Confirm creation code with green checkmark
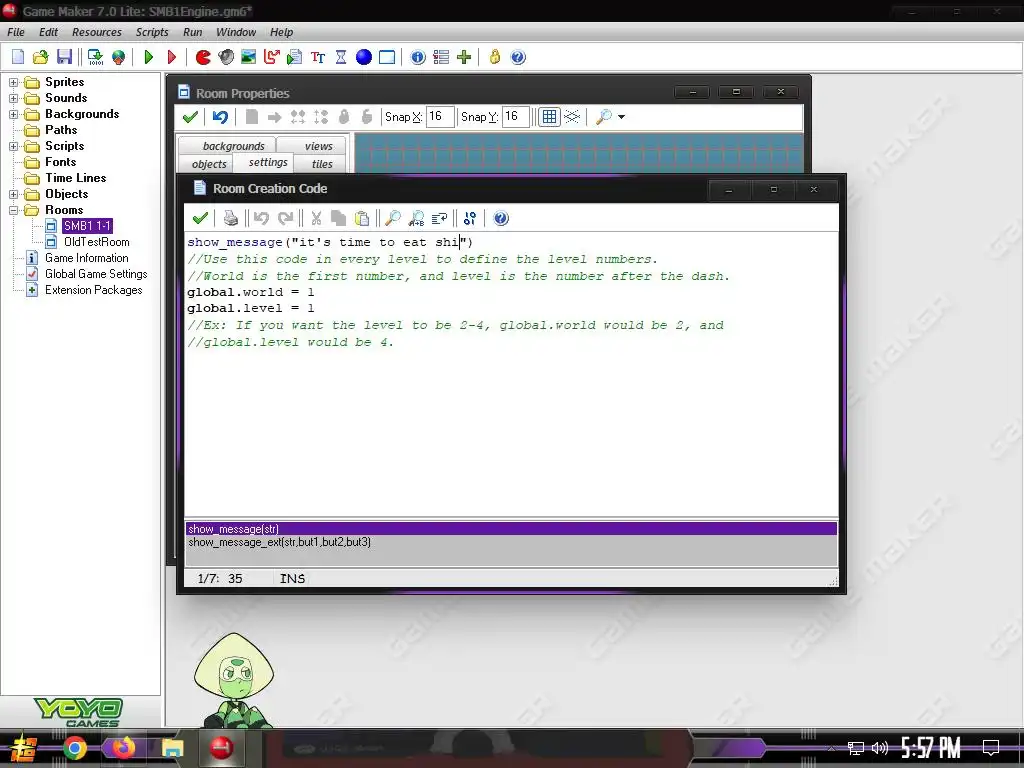1024x768 pixels. tap(200, 218)
